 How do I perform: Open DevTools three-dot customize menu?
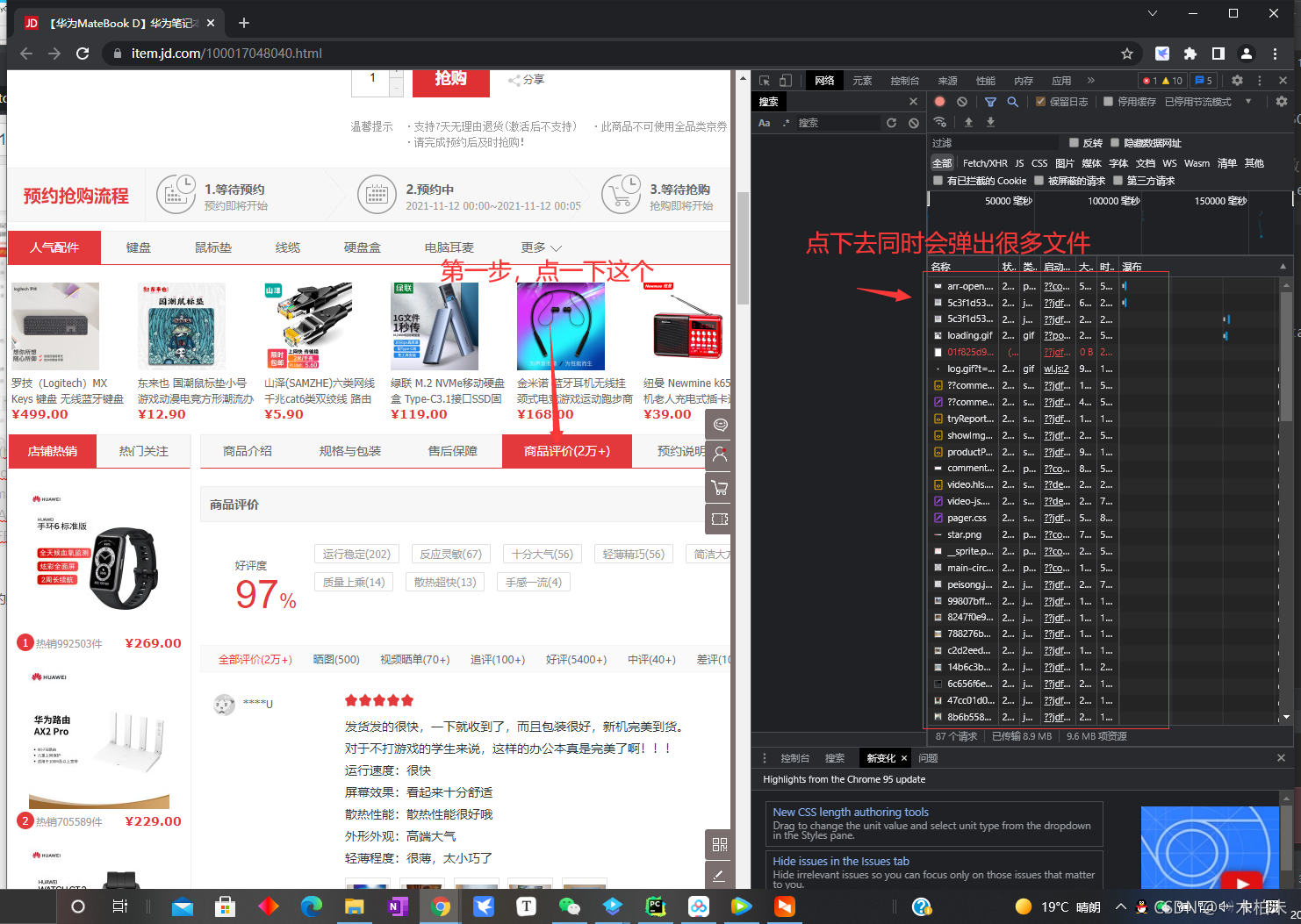point(1260,80)
